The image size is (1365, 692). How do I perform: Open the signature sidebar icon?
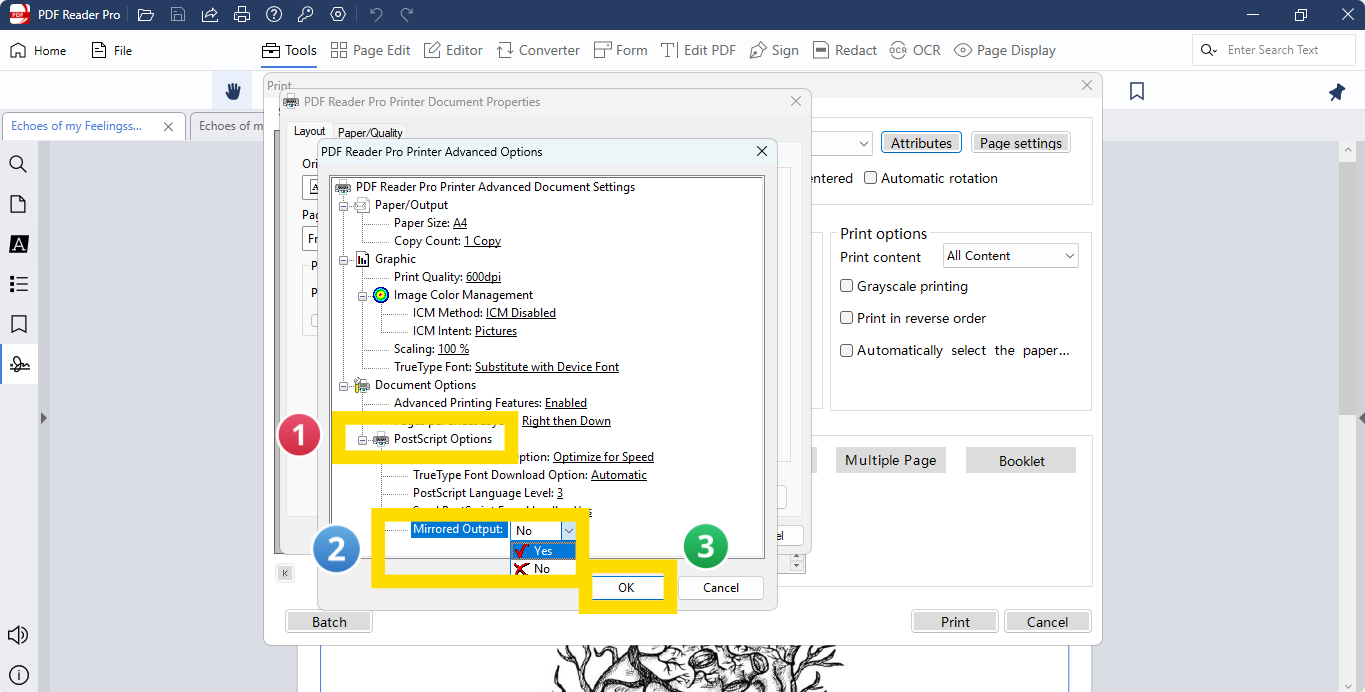[18, 365]
